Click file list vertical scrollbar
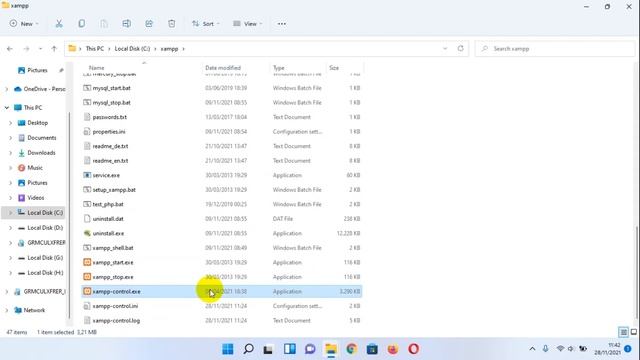Viewport: 640px width, 360px height. pyautogui.click(x=637, y=271)
